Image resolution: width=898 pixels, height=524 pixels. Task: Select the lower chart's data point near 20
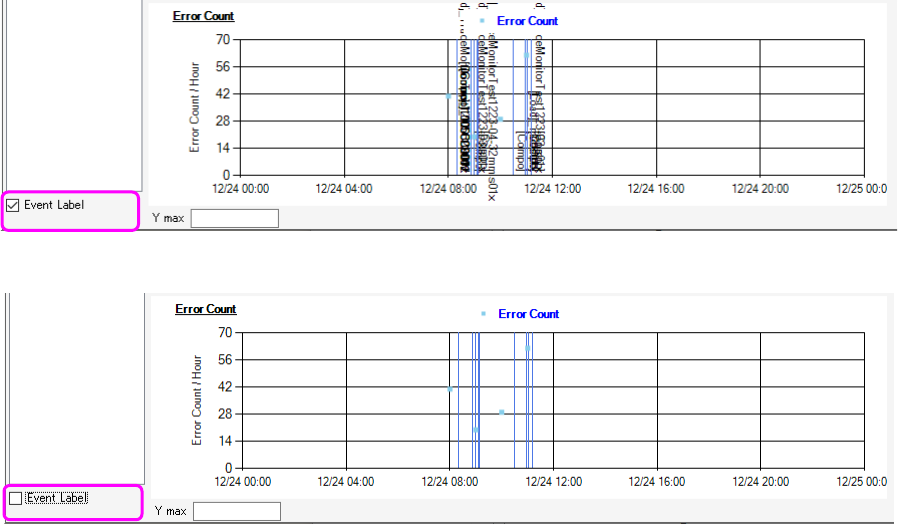click(x=476, y=430)
